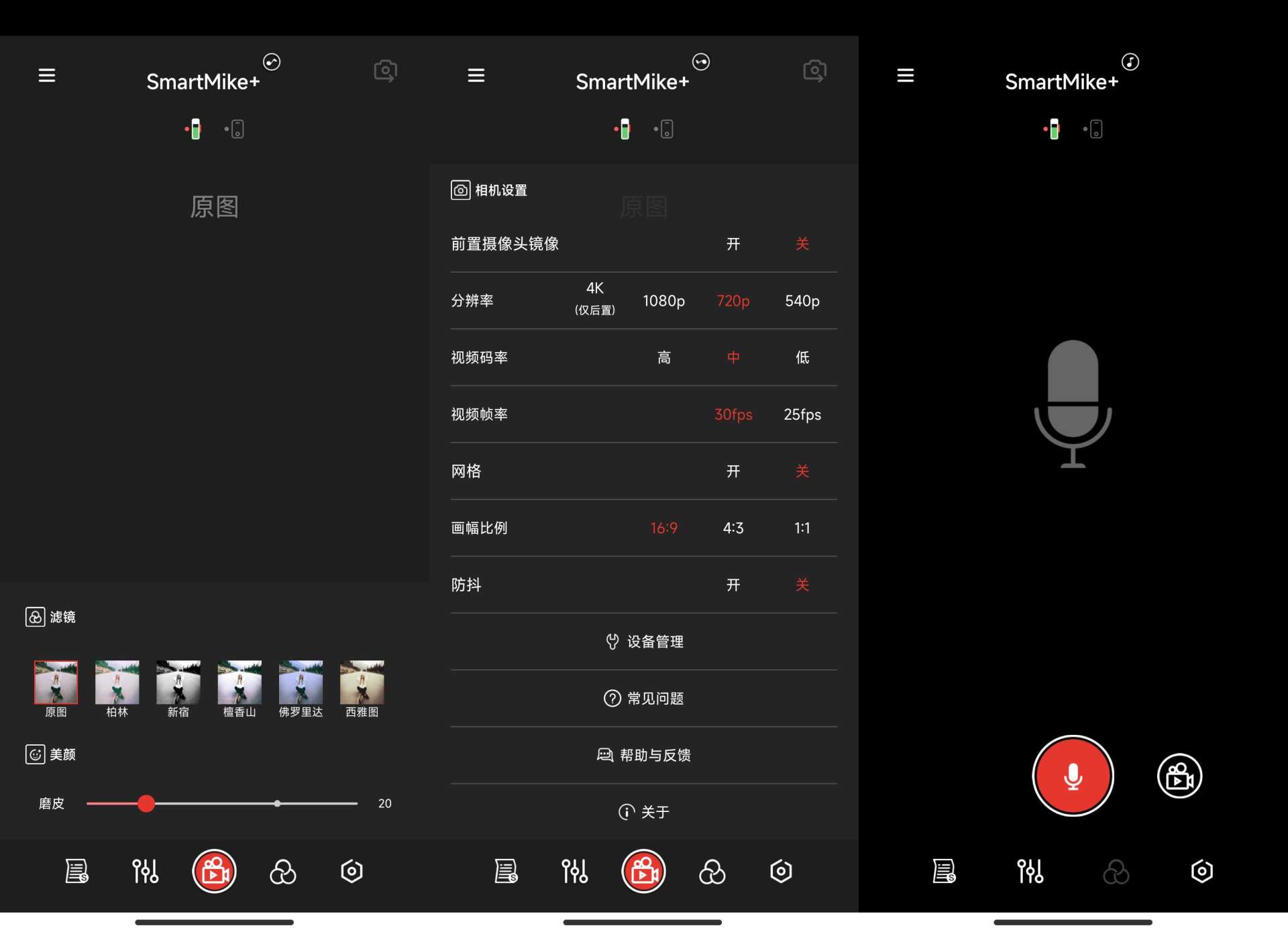The height and width of the screenshot is (930, 1288).
Task: Open 关于 about page
Action: (644, 812)
